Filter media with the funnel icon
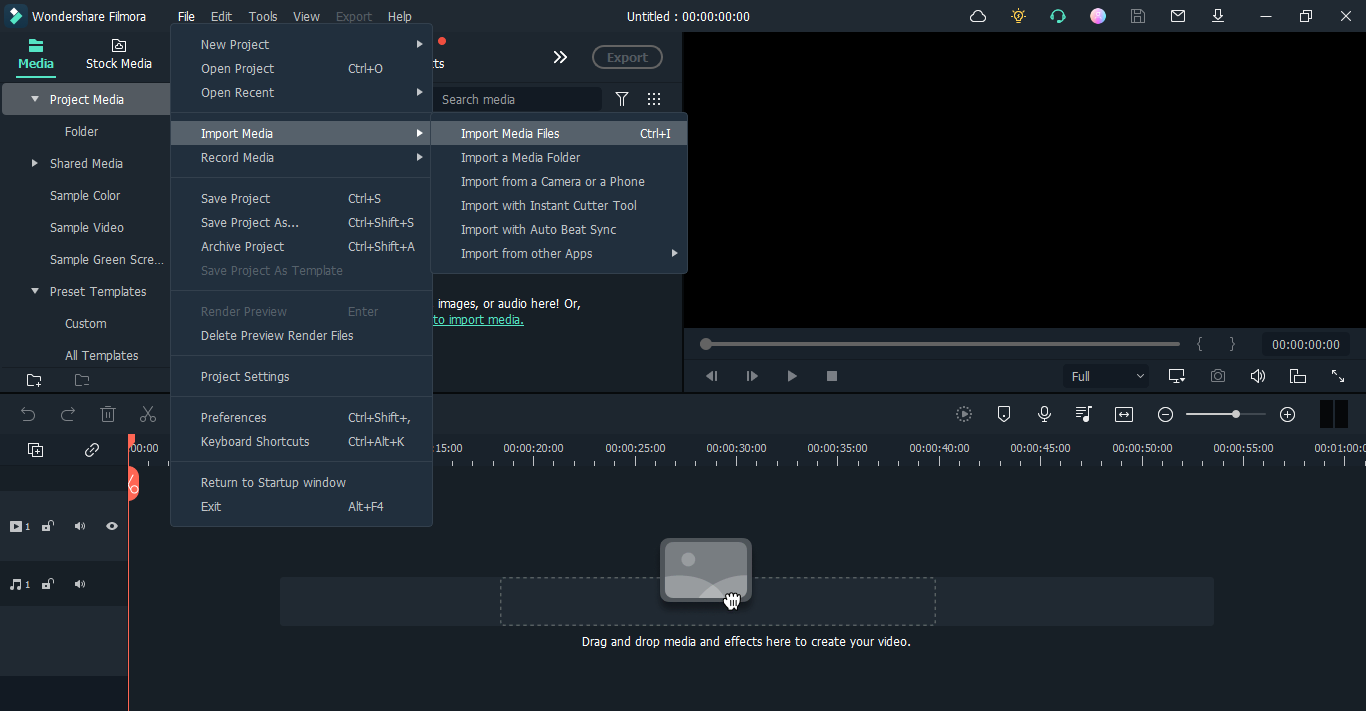Viewport: 1366px width, 711px height. (x=622, y=99)
